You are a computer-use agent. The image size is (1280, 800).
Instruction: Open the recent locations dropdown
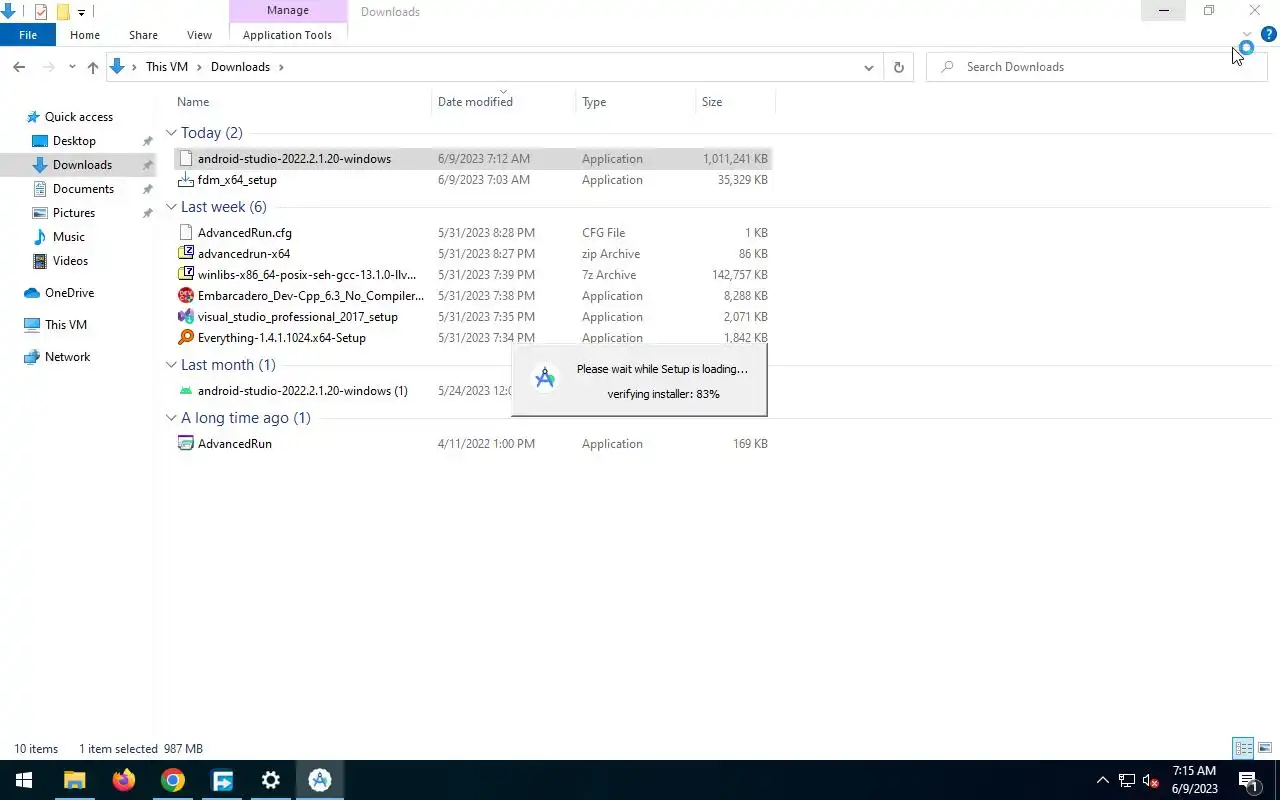coord(72,67)
